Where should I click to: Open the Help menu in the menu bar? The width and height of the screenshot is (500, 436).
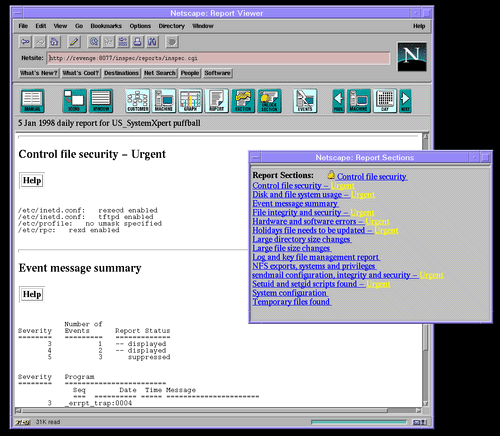(x=419, y=26)
